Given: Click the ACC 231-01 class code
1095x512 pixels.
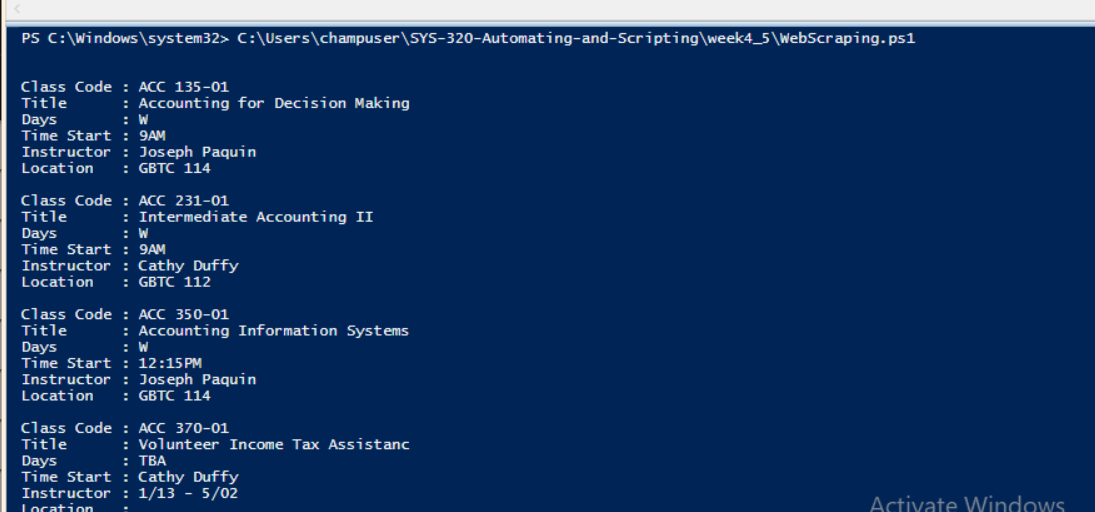Looking at the screenshot, I should [x=183, y=201].
